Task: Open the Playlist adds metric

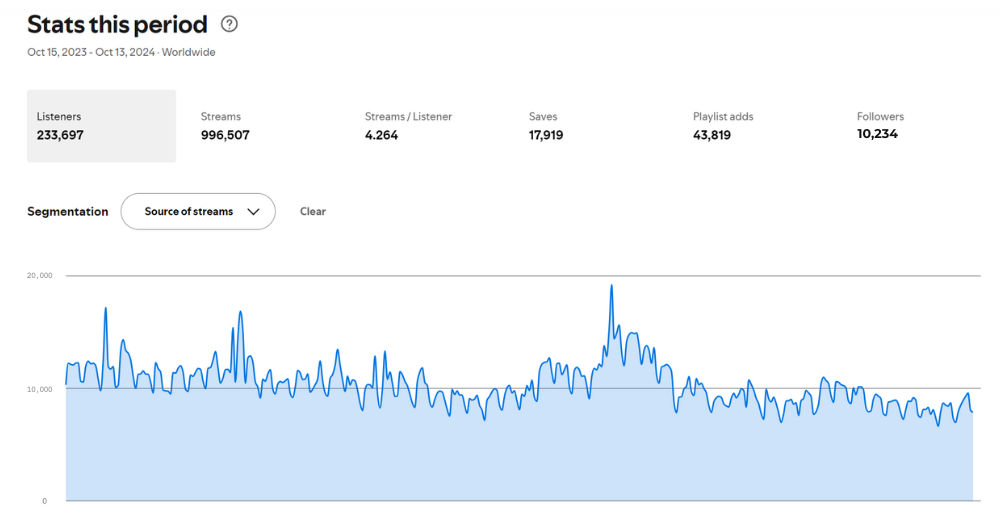Action: [723, 126]
